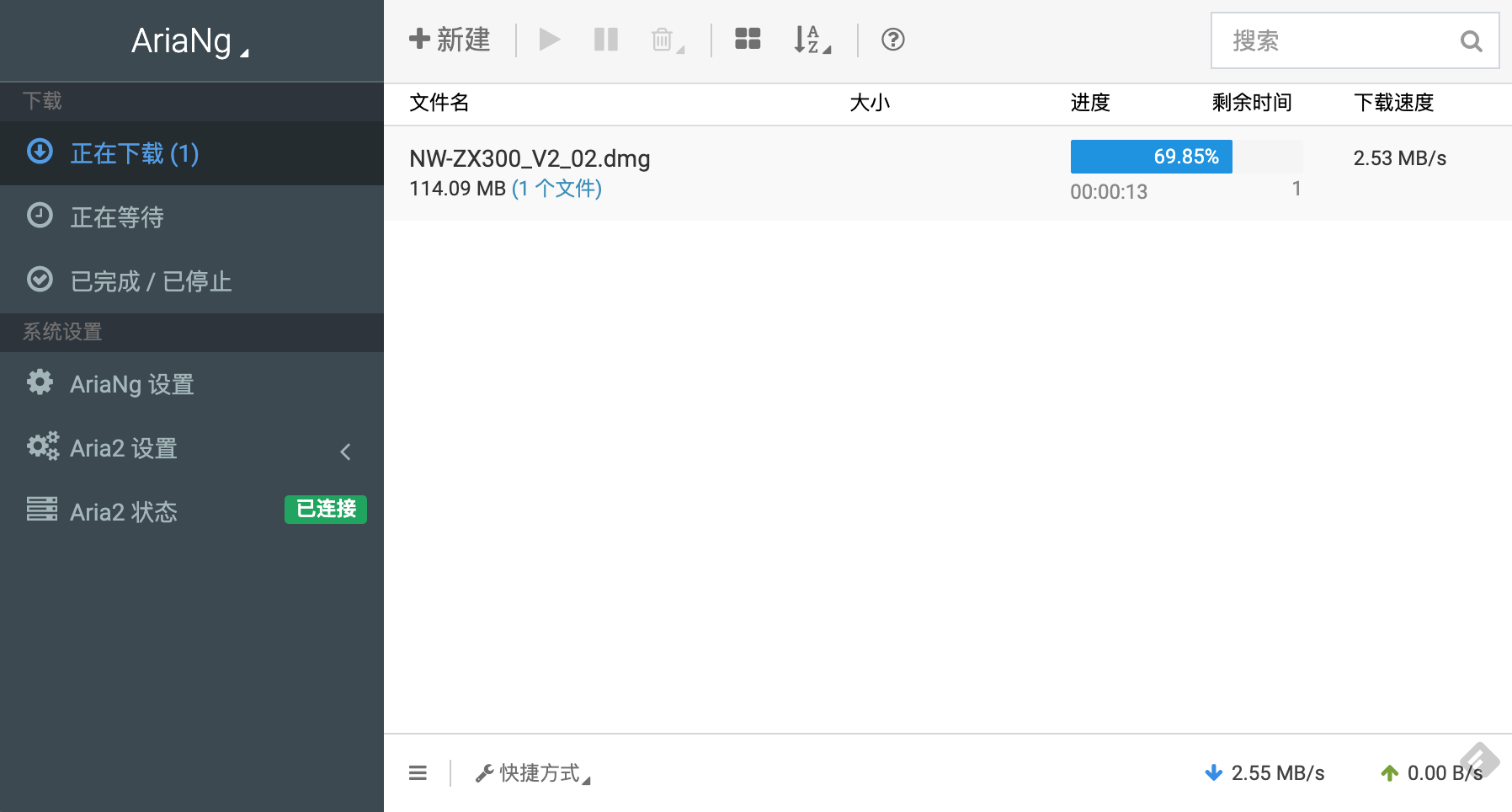1512x812 pixels.
Task: Sort by 下载速度 column header
Action: pos(1393,103)
